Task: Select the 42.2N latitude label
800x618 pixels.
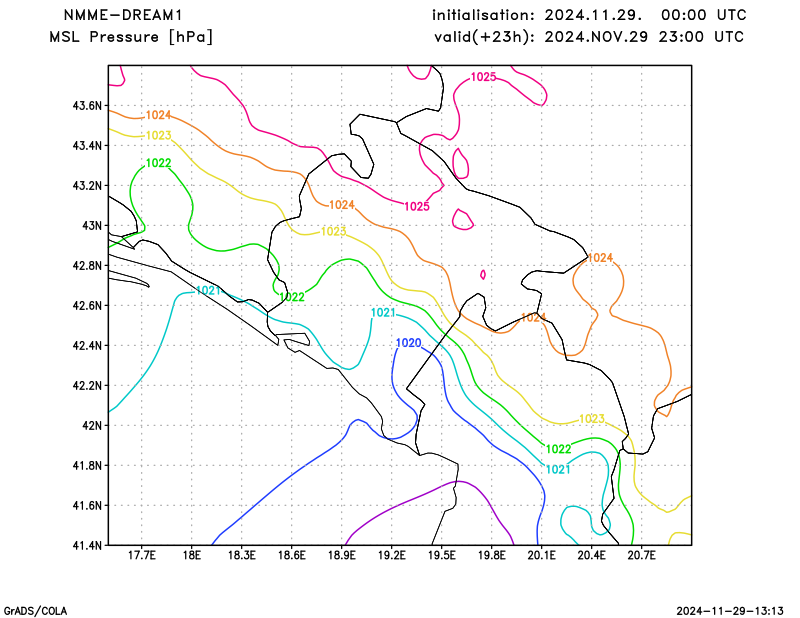Action: pos(87,385)
